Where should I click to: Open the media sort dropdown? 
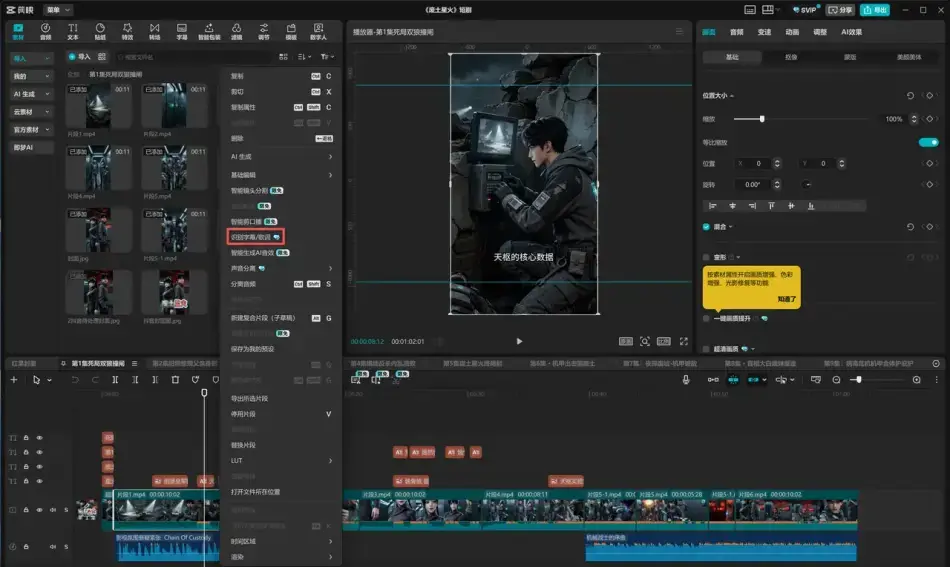[x=304, y=57]
